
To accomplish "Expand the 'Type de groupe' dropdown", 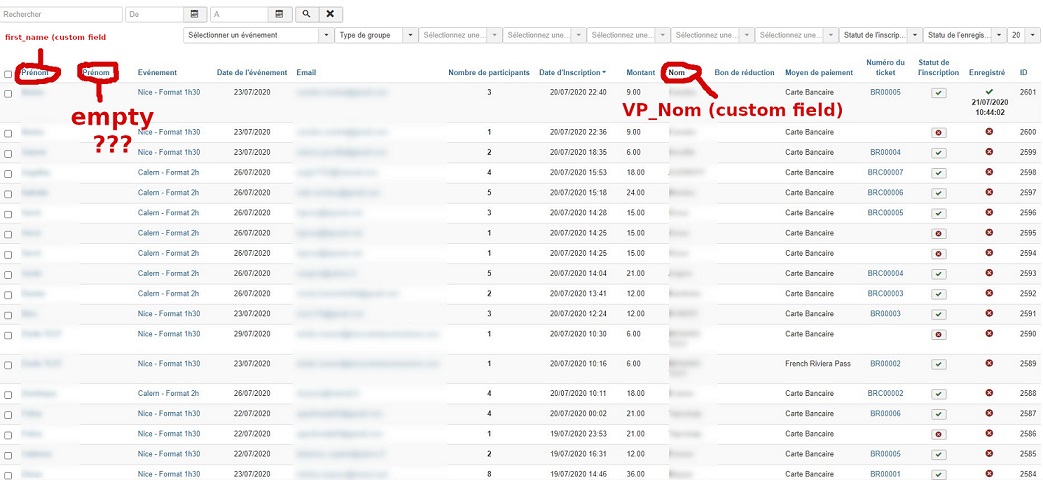I will [377, 35].
